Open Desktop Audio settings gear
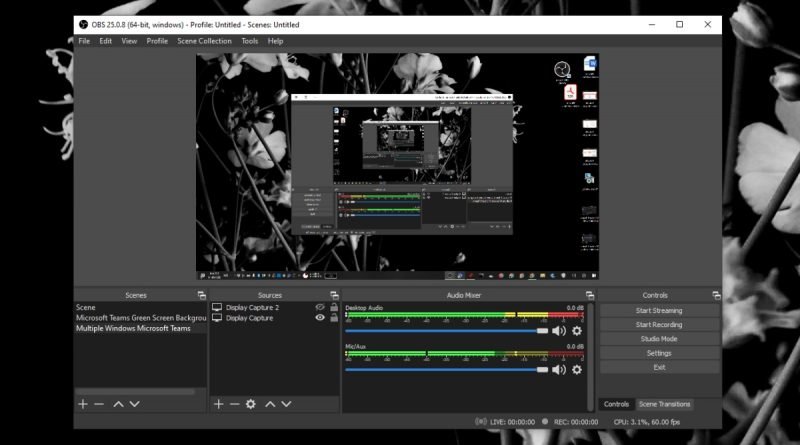The image size is (800, 445). tap(577, 331)
